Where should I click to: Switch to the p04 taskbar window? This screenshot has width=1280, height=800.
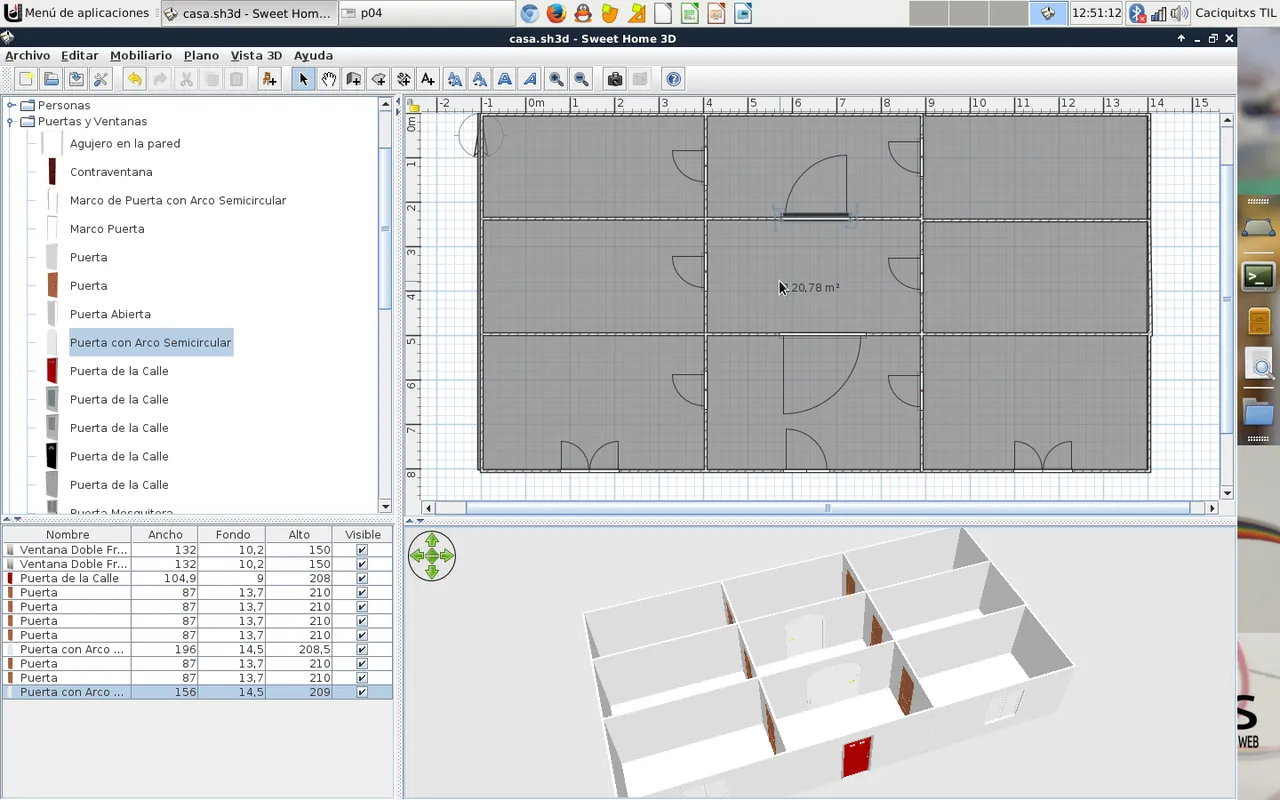tap(427, 13)
